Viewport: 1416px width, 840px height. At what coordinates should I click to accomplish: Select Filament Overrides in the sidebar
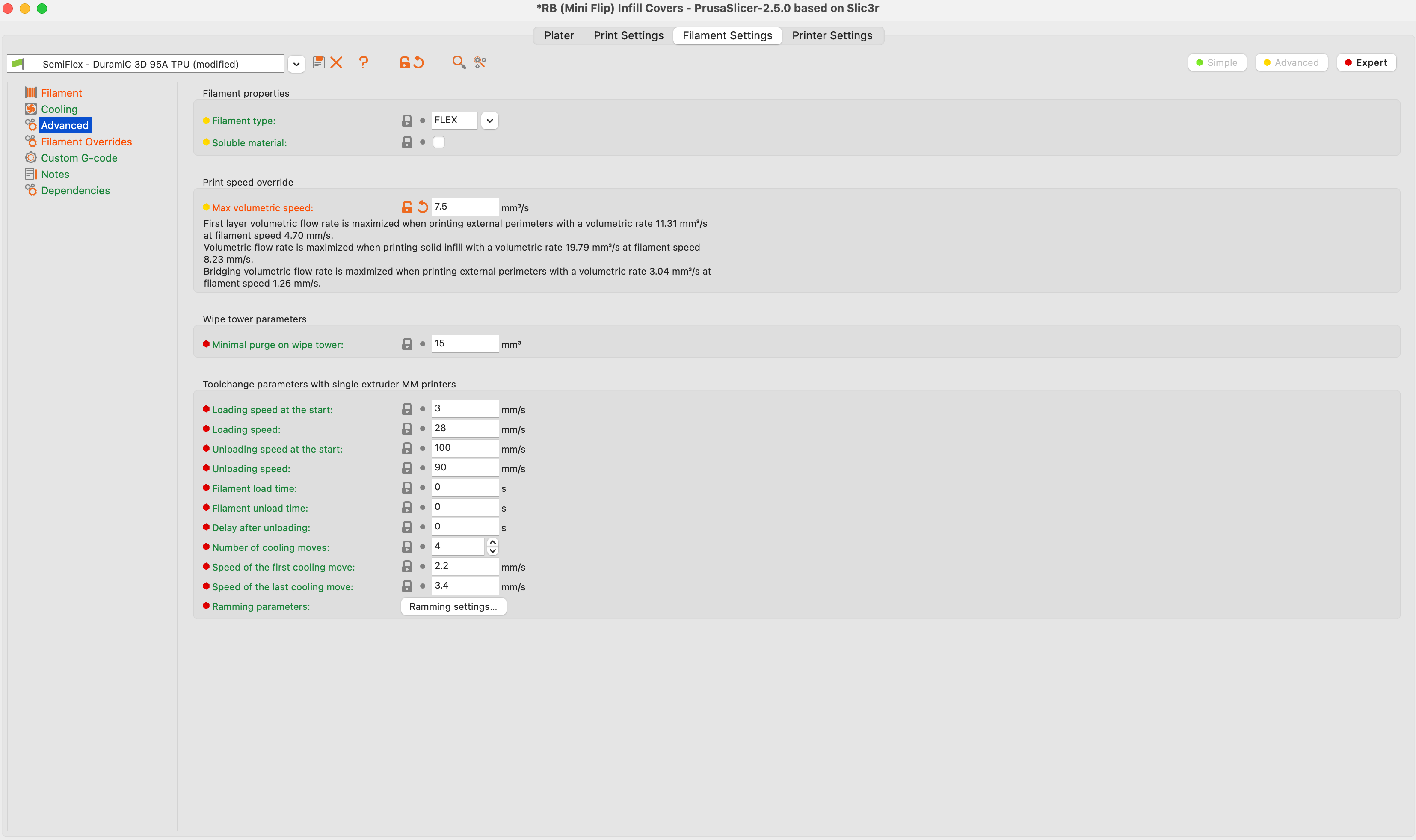pos(86,142)
